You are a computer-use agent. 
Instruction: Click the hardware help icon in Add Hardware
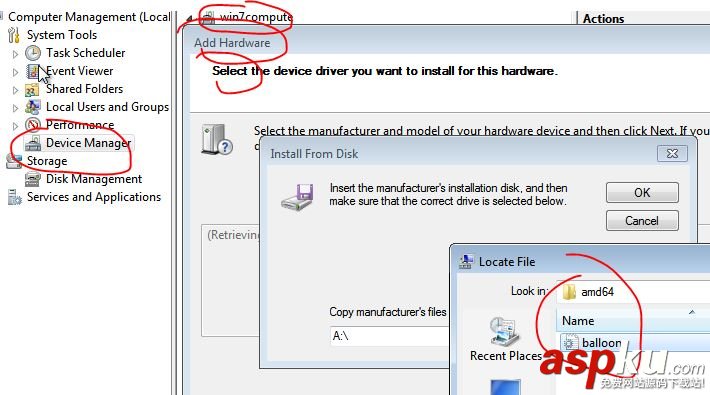click(217, 140)
